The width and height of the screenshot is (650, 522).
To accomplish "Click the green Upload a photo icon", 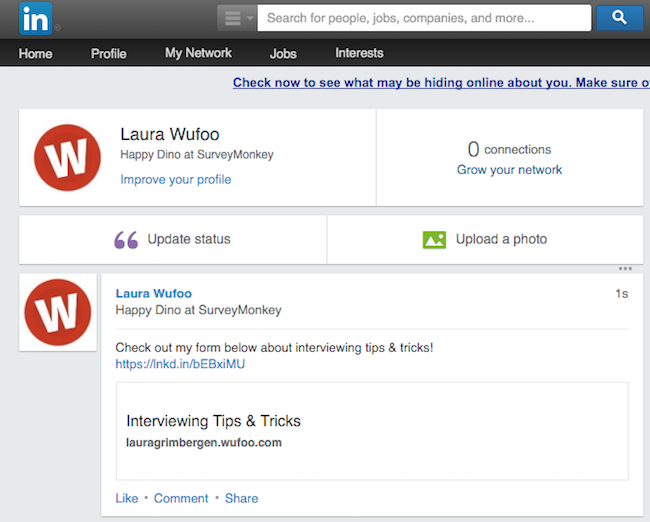I will point(434,240).
